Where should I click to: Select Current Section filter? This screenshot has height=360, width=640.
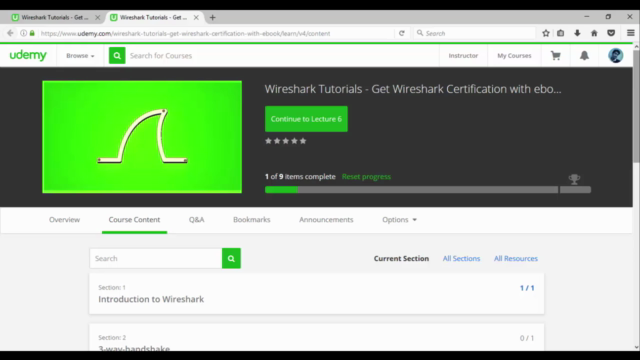(x=401, y=258)
